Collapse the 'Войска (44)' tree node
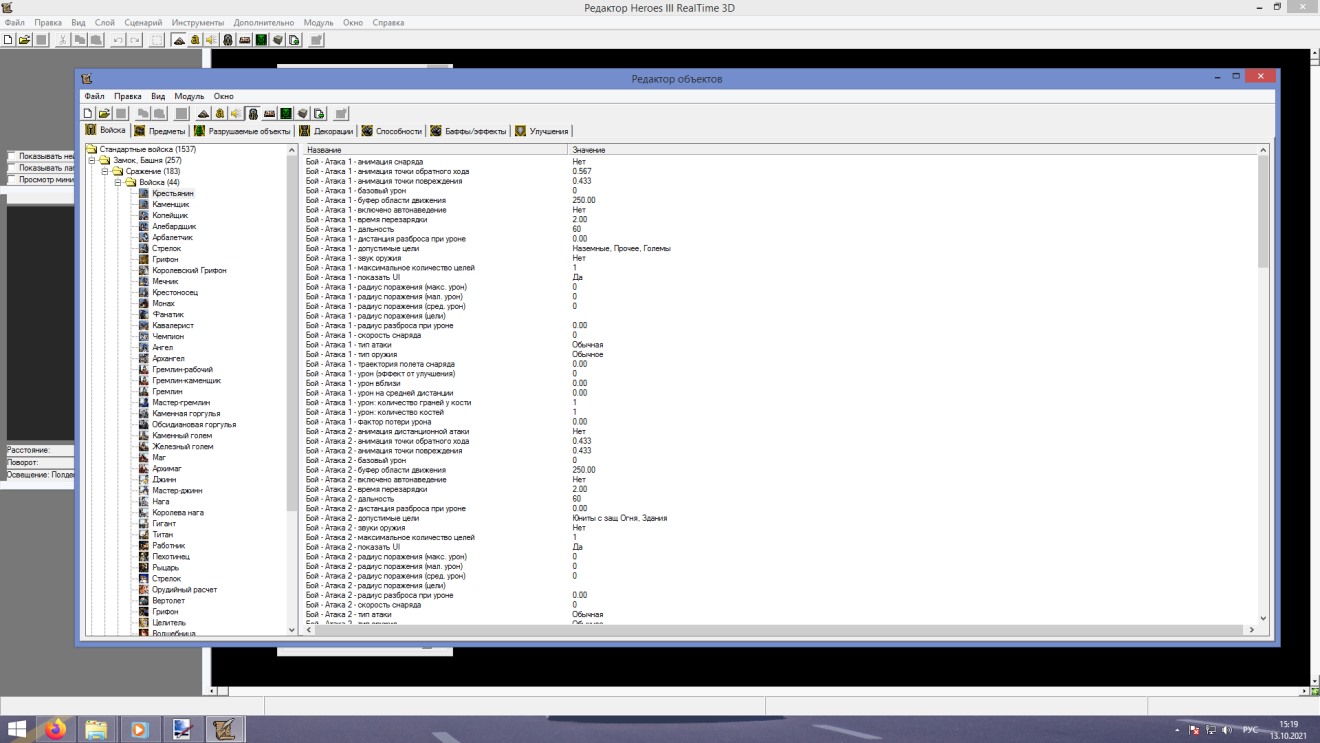 click(x=118, y=182)
